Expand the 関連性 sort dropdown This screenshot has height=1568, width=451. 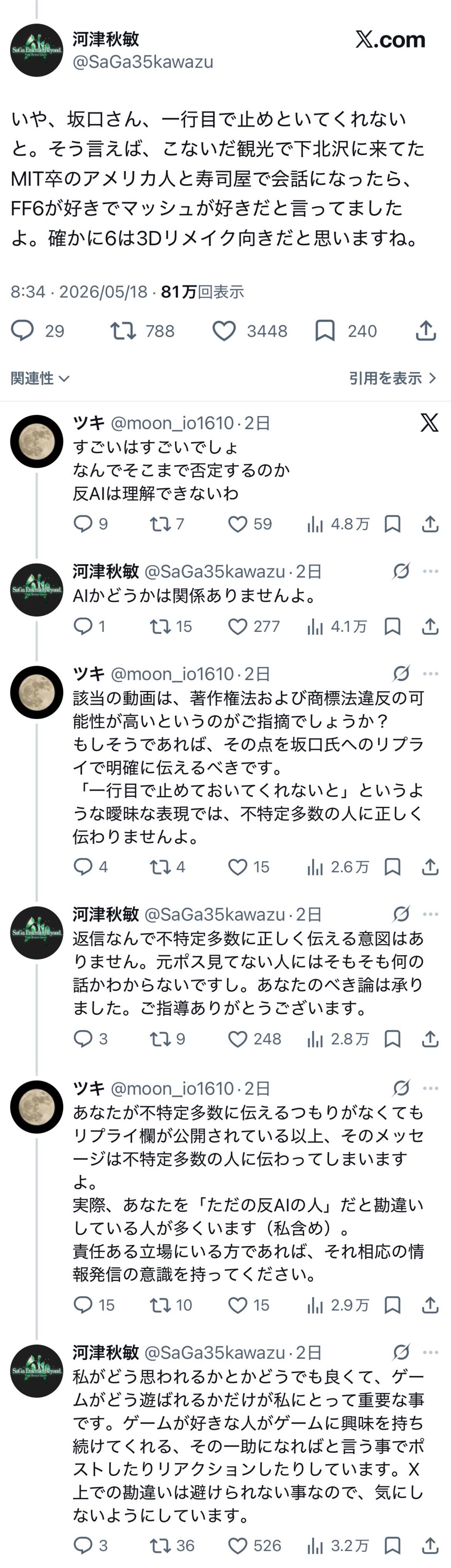pos(40,378)
